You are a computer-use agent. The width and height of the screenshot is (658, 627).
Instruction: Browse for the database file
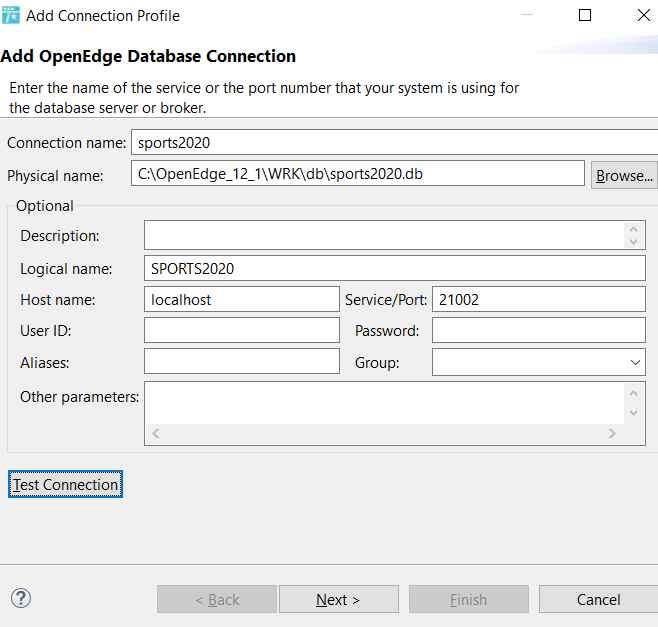coord(624,175)
